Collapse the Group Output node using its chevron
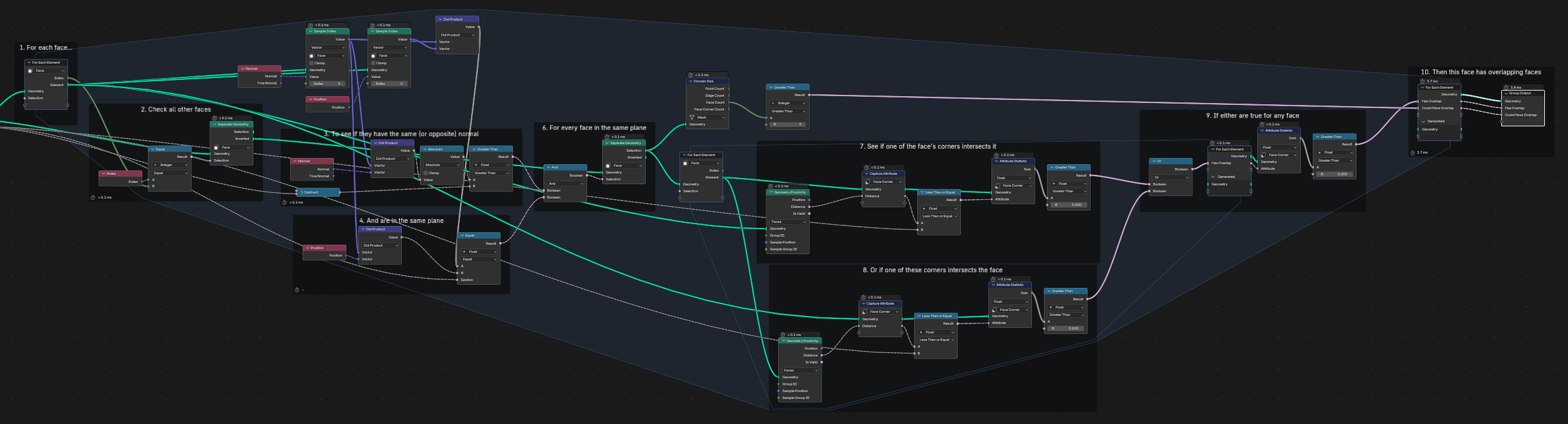The height and width of the screenshot is (424, 1568). click(x=1506, y=93)
